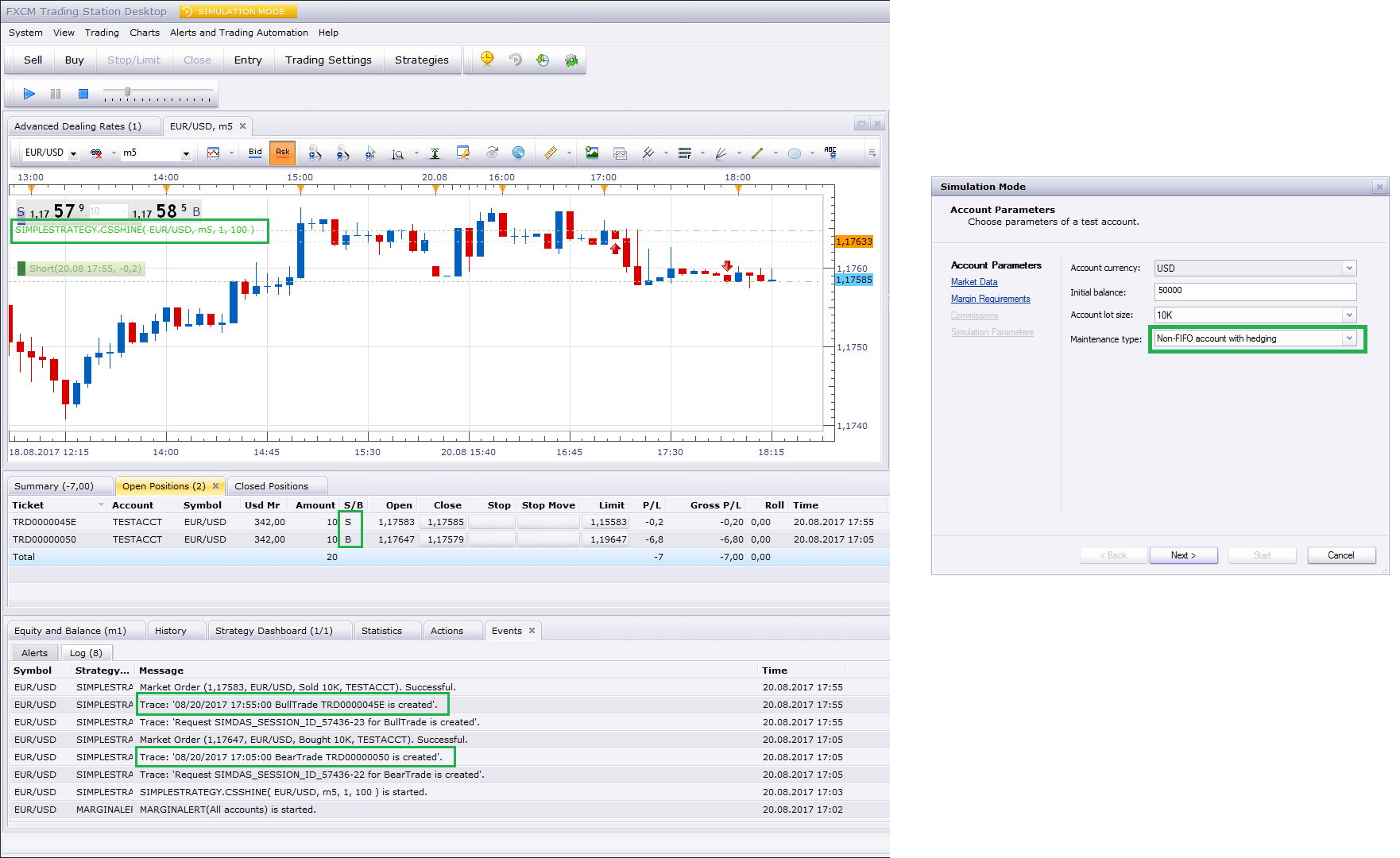Viewport: 1400px width, 858px height.
Task: Click the Buy button
Action: click(75, 60)
